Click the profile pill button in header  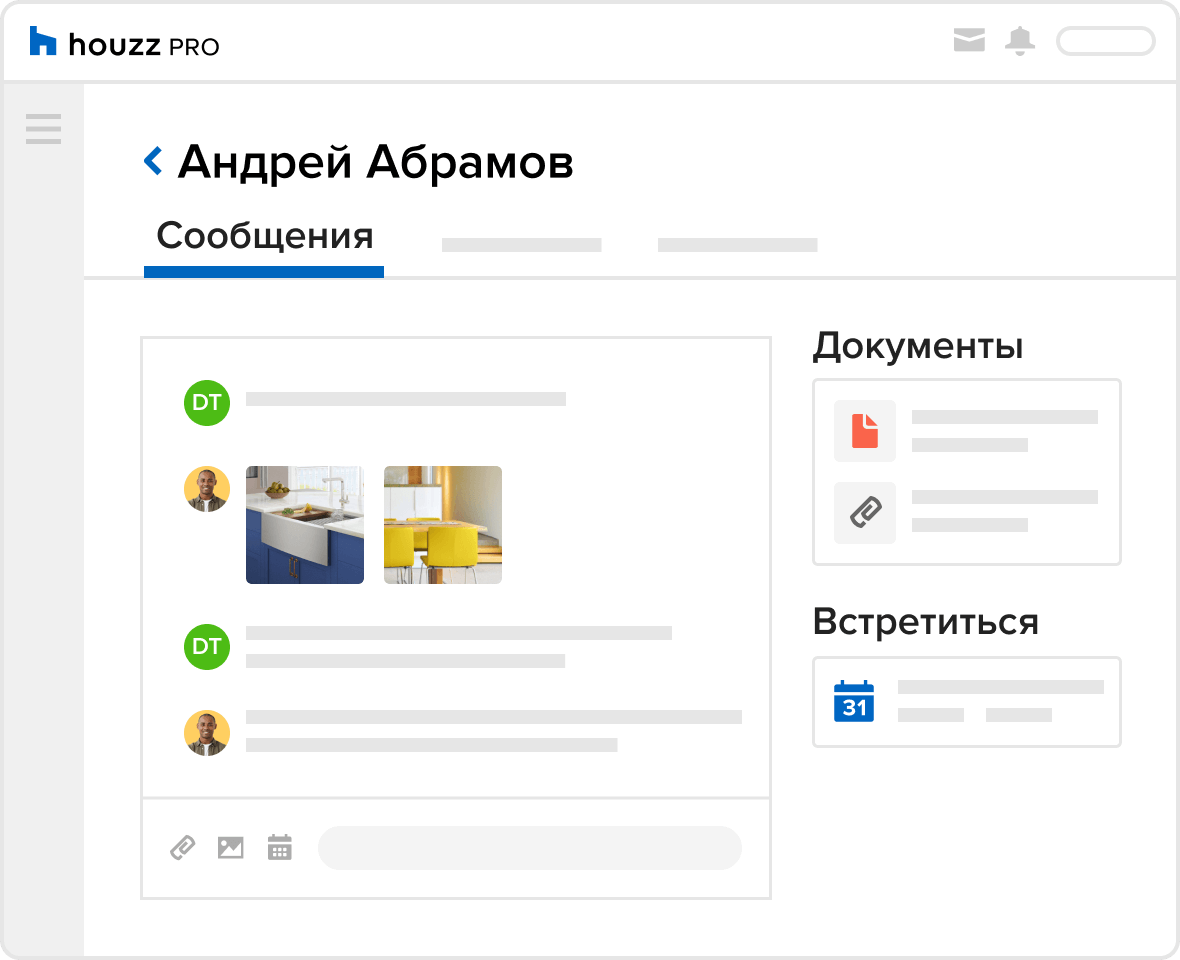click(1105, 41)
